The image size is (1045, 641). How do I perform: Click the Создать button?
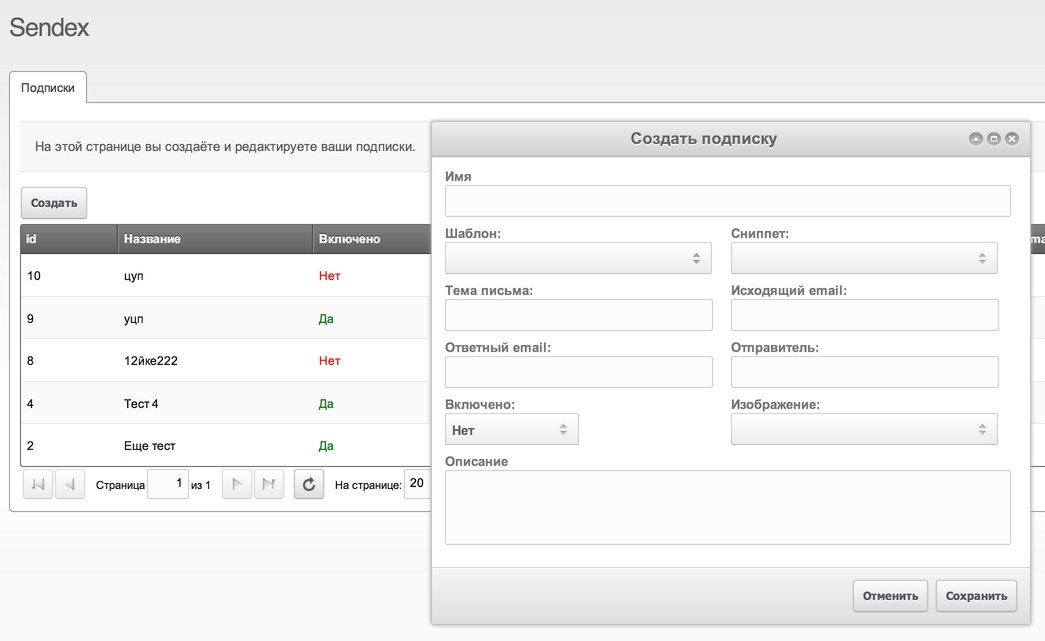pyautogui.click(x=54, y=203)
